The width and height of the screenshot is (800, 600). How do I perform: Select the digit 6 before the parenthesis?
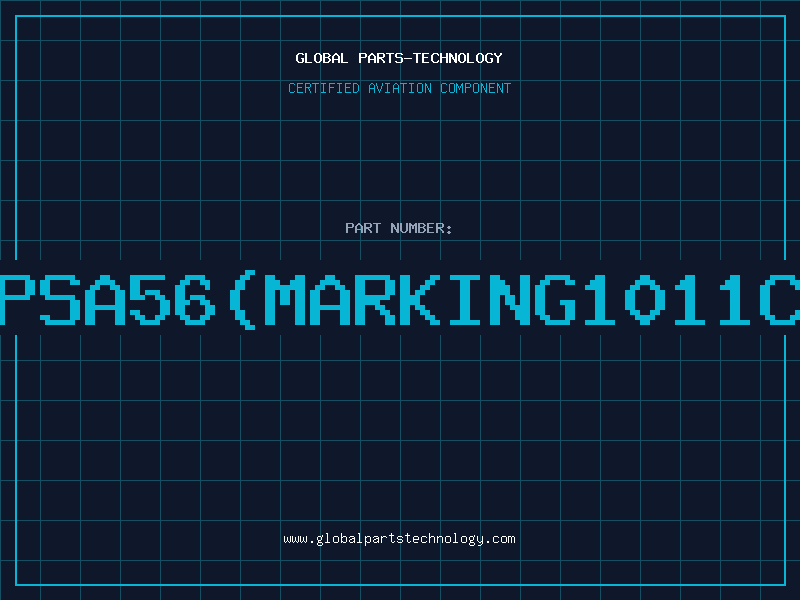coord(195,299)
